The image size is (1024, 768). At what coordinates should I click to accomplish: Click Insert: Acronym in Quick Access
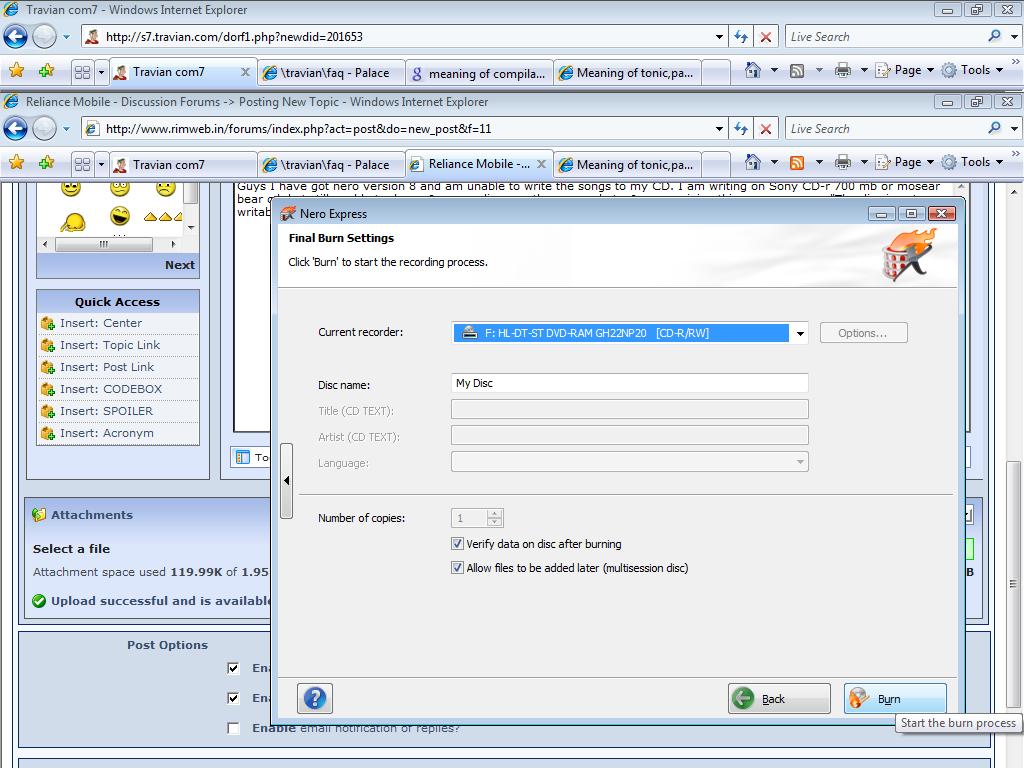(x=107, y=433)
